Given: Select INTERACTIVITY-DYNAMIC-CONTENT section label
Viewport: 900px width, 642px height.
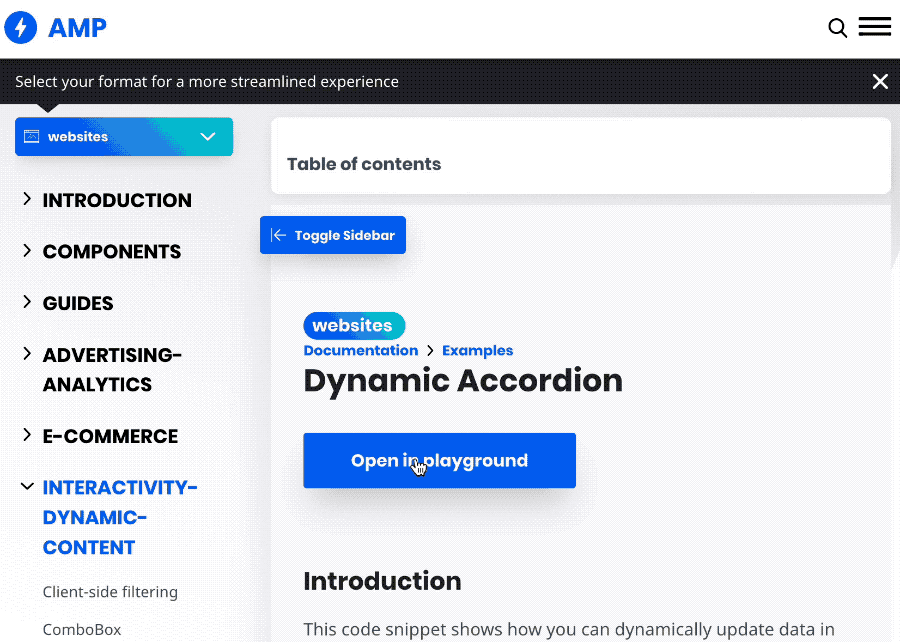Looking at the screenshot, I should click(x=120, y=518).
